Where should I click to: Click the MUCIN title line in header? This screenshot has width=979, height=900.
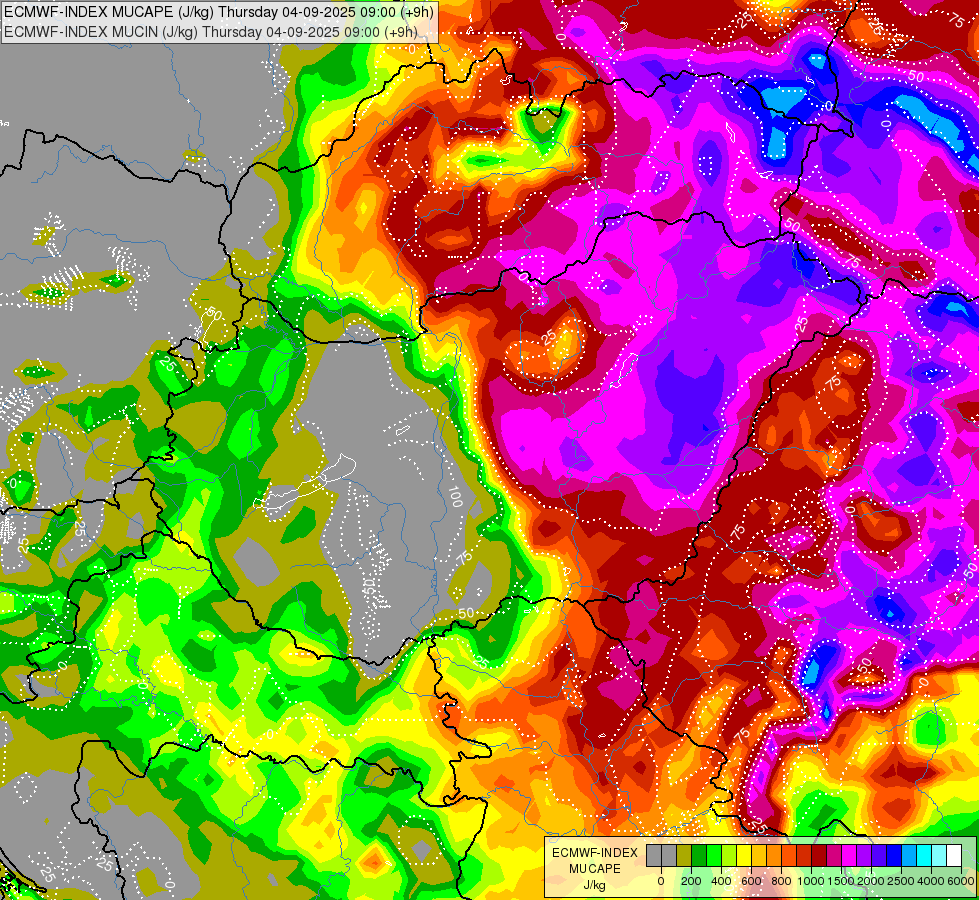[210, 32]
